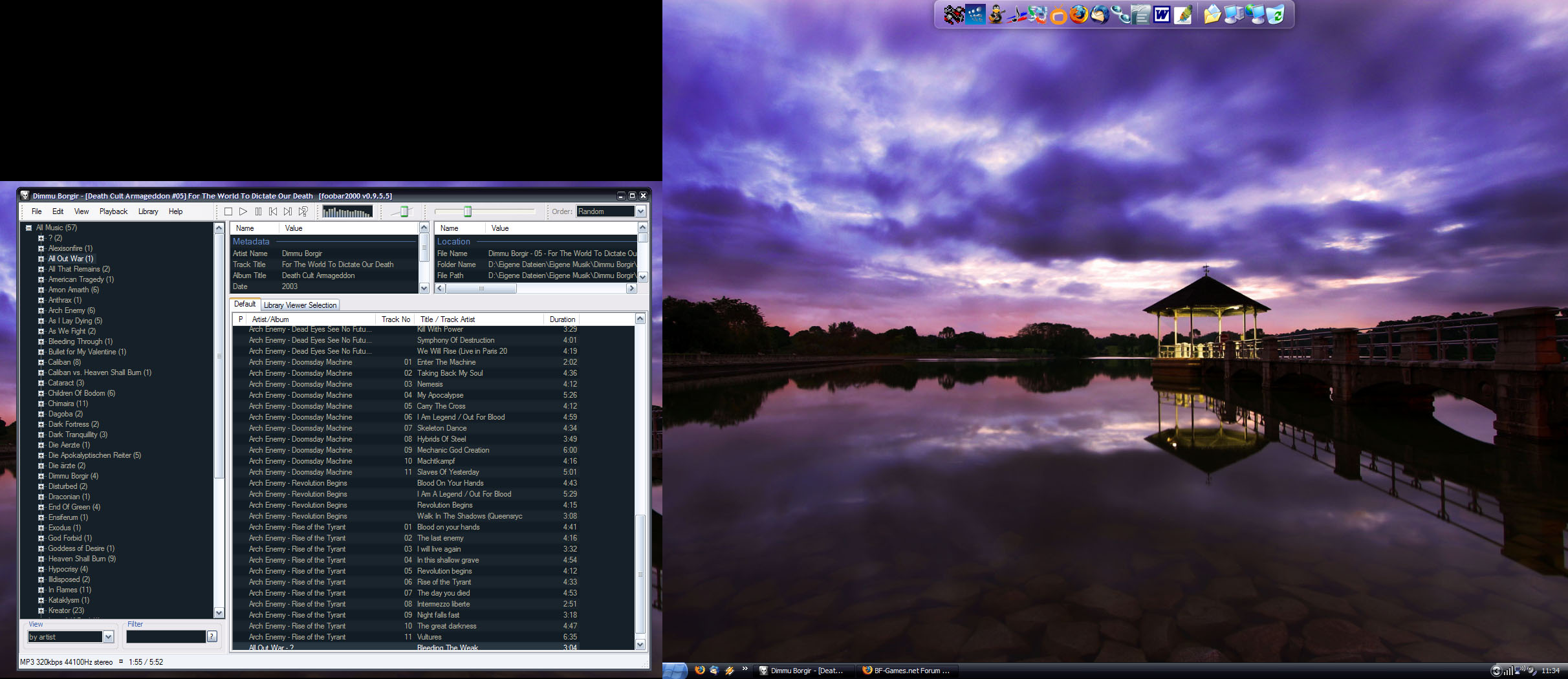Open the 'by artist' view dropdown
Screen dimensions: 1568x679
(x=108, y=637)
